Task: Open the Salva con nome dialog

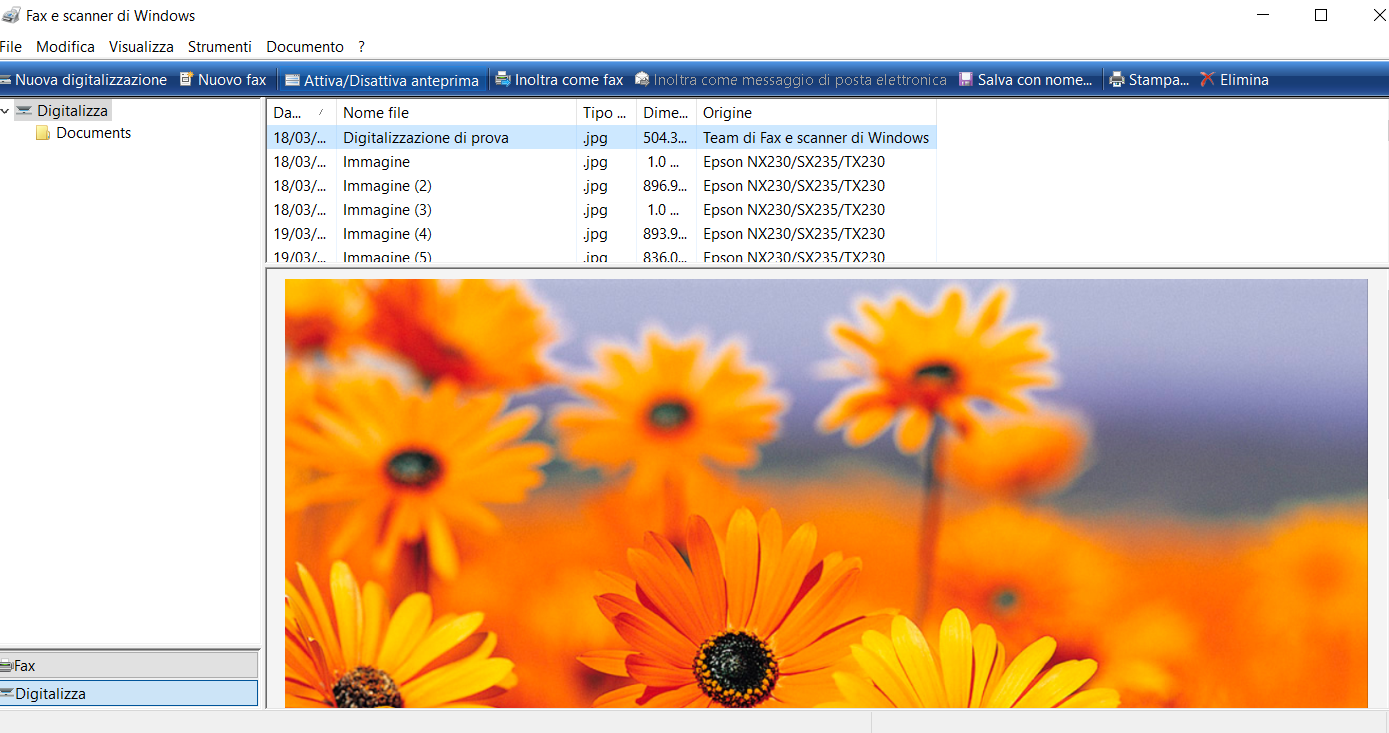Action: pyautogui.click(x=1025, y=79)
